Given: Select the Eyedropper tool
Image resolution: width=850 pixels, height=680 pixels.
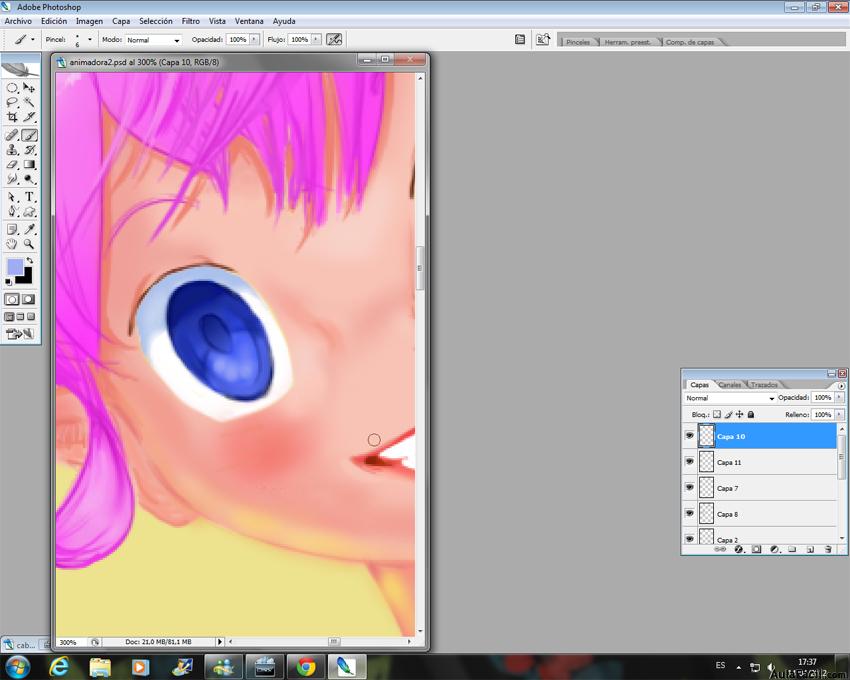Looking at the screenshot, I should (29, 229).
